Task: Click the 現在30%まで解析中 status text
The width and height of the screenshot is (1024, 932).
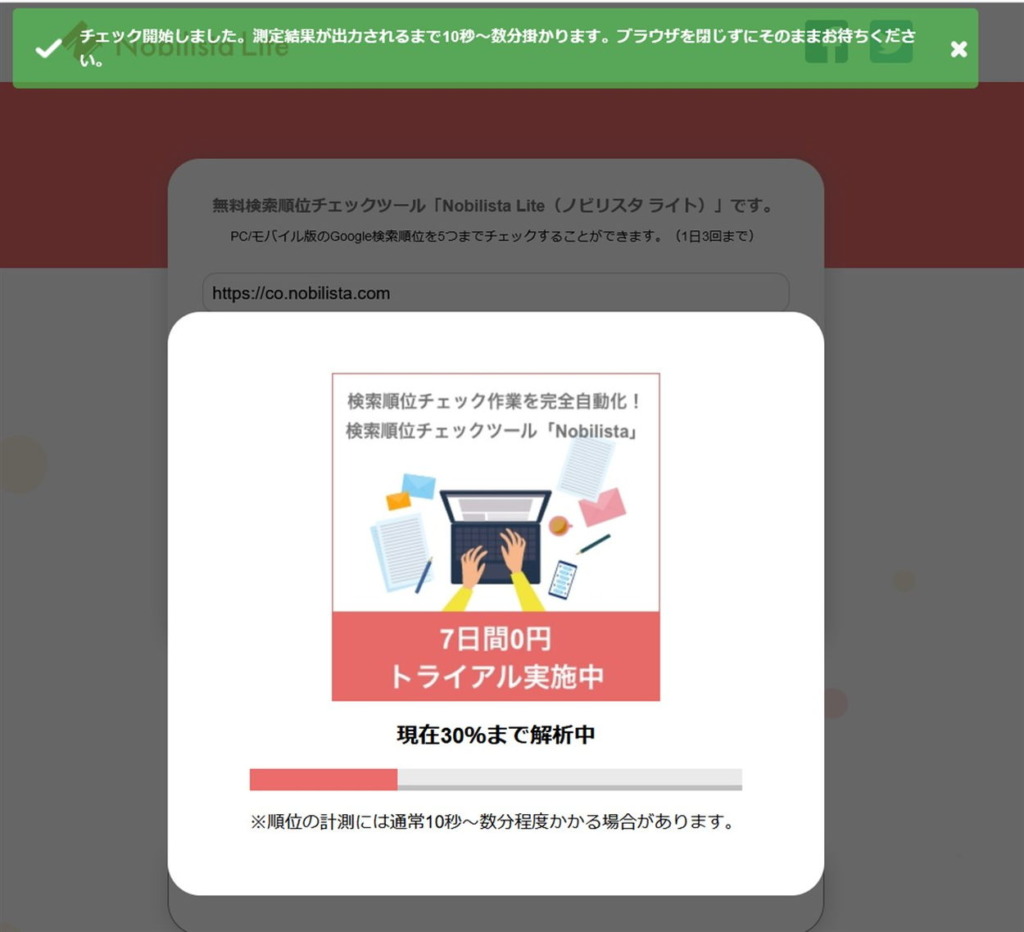Action: (x=496, y=735)
